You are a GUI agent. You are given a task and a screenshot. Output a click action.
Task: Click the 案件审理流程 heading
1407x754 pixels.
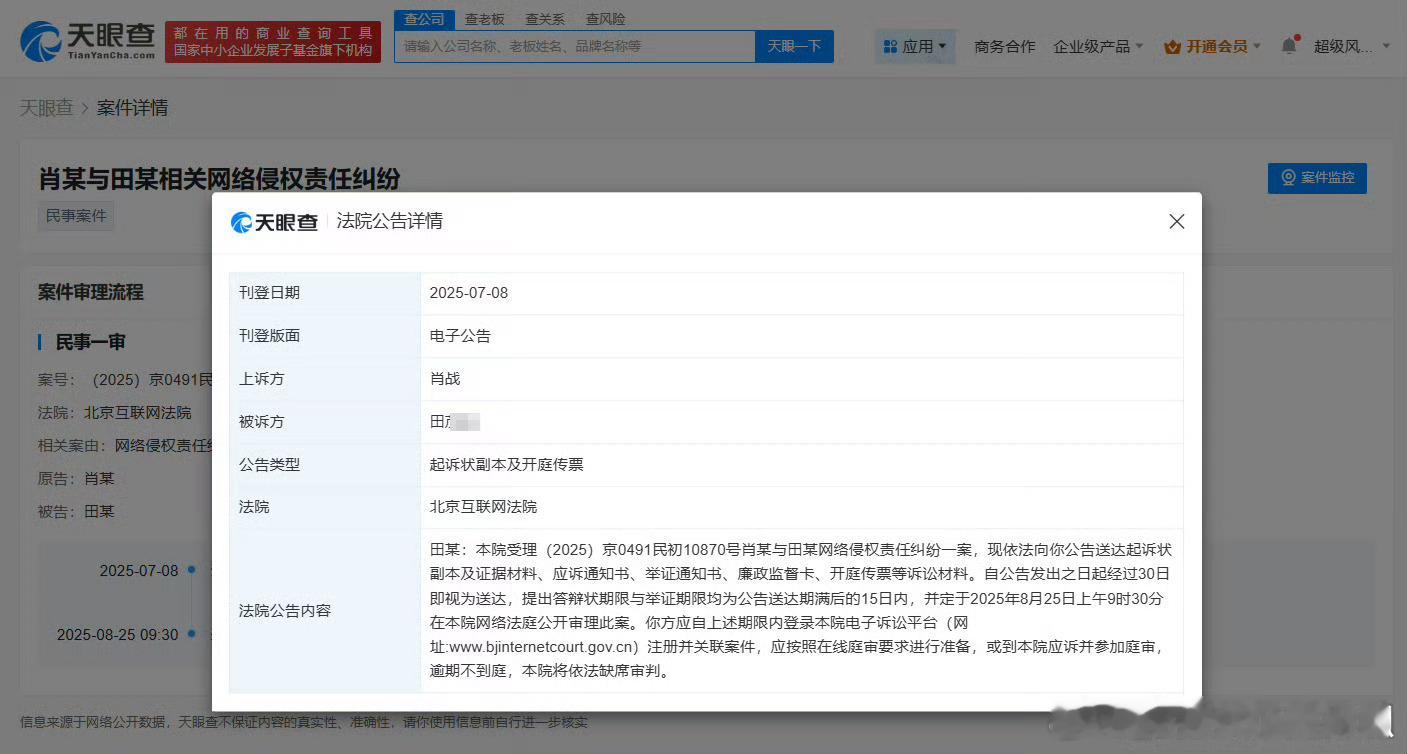[x=91, y=292]
